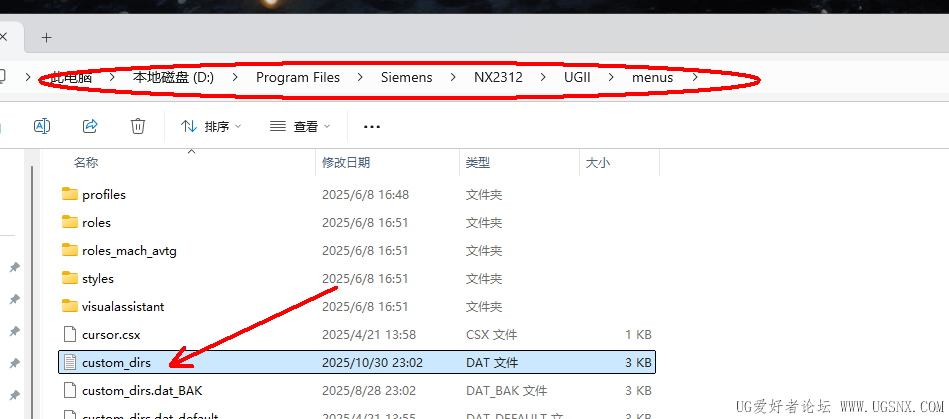Image resolution: width=949 pixels, height=419 pixels.
Task: Click date 2025/4/21 13:58
Action: [369, 334]
